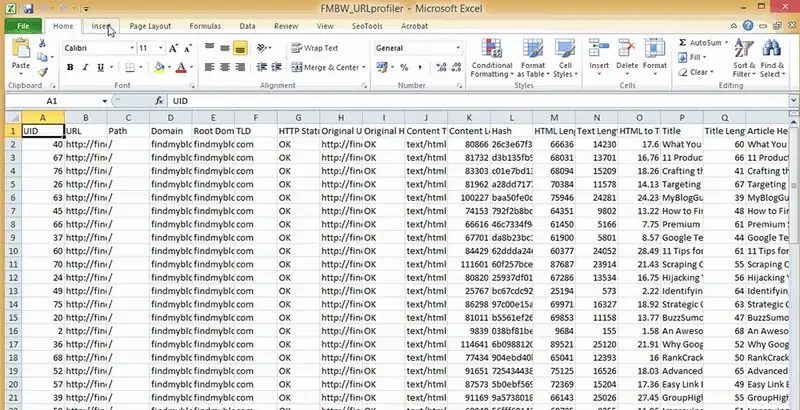Switch to the Insert tab
Viewport: 800px width, 410px height.
101,26
